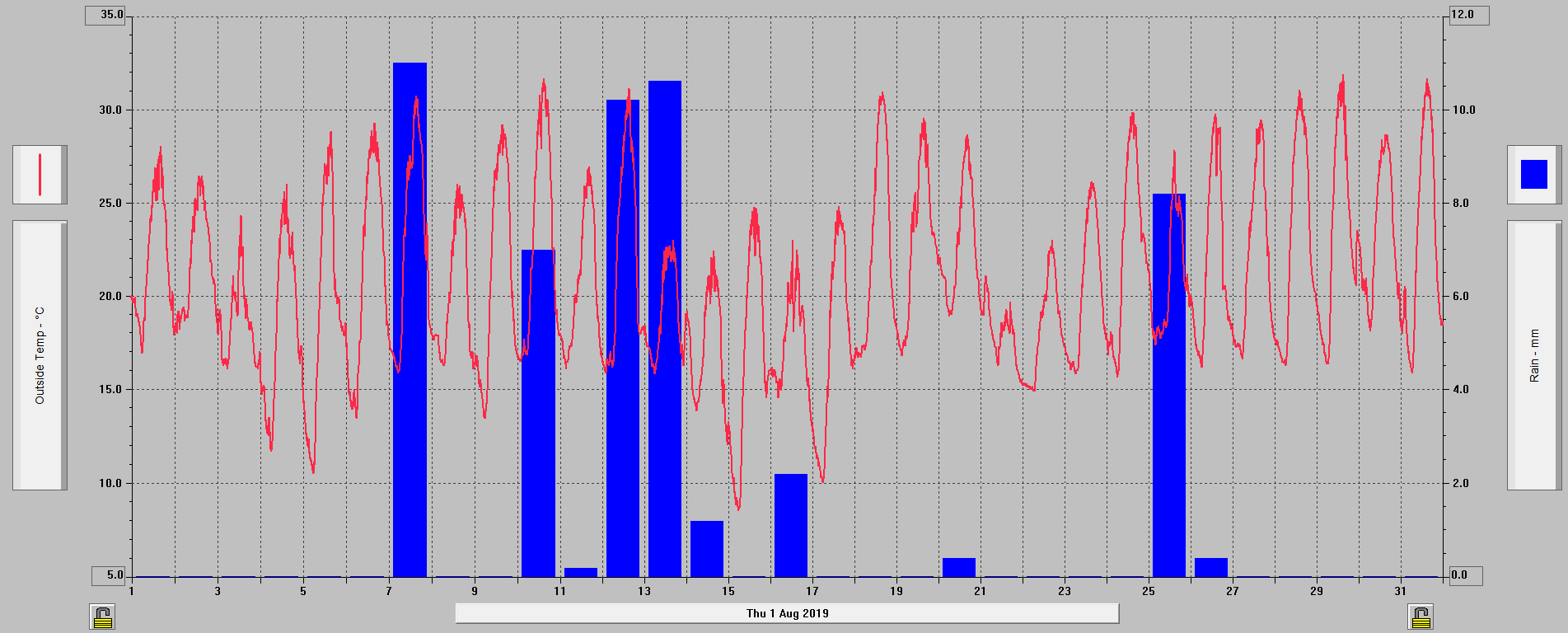
Task: Click the small rain bar on day 20
Action: pos(958,567)
